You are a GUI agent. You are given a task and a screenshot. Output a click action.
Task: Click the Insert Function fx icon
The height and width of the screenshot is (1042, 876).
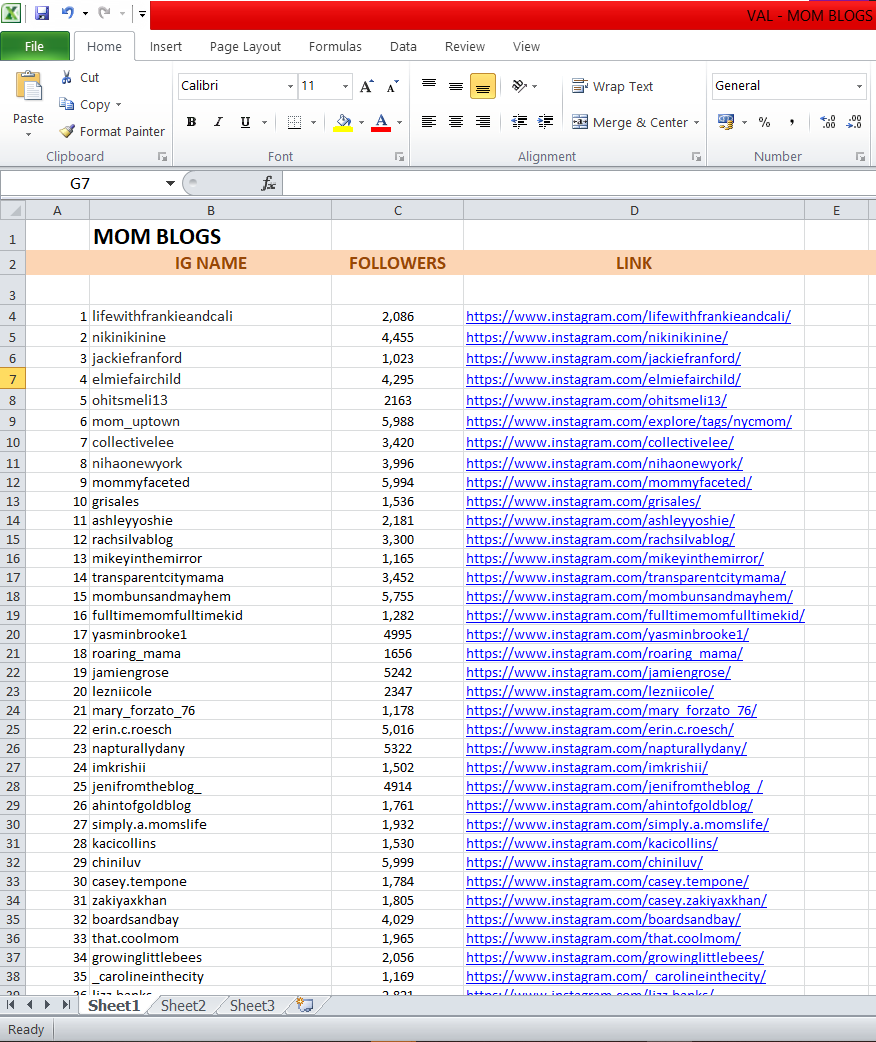(268, 183)
